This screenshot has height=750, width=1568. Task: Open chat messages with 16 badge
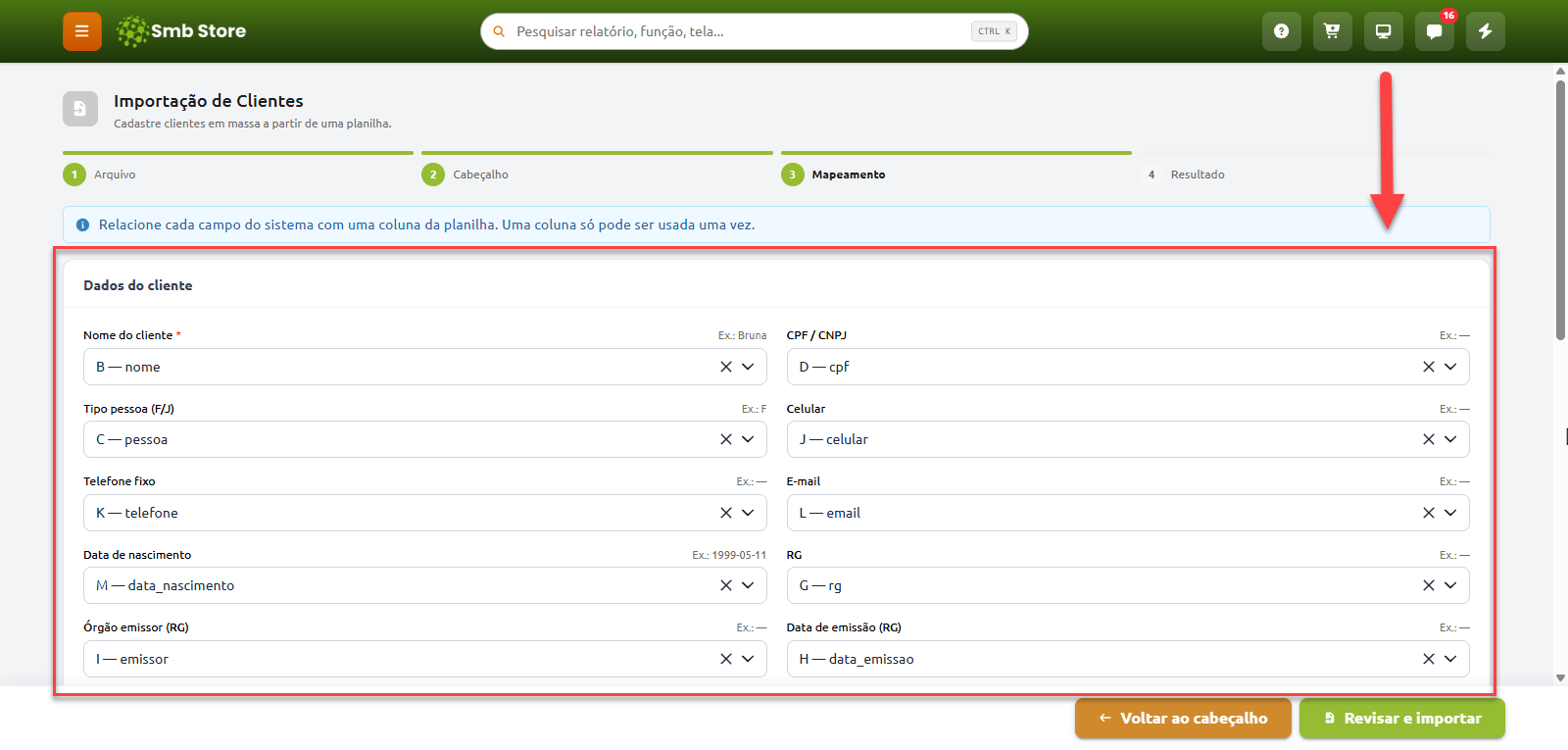1434,31
